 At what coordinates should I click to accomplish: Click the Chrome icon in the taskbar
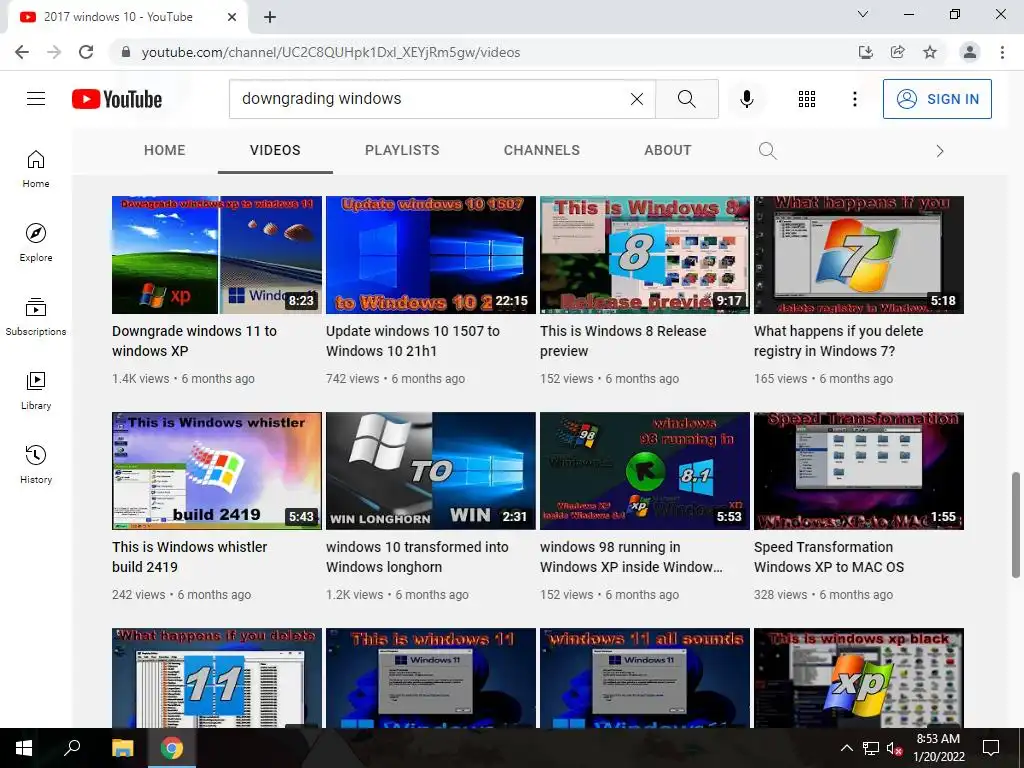click(171, 748)
